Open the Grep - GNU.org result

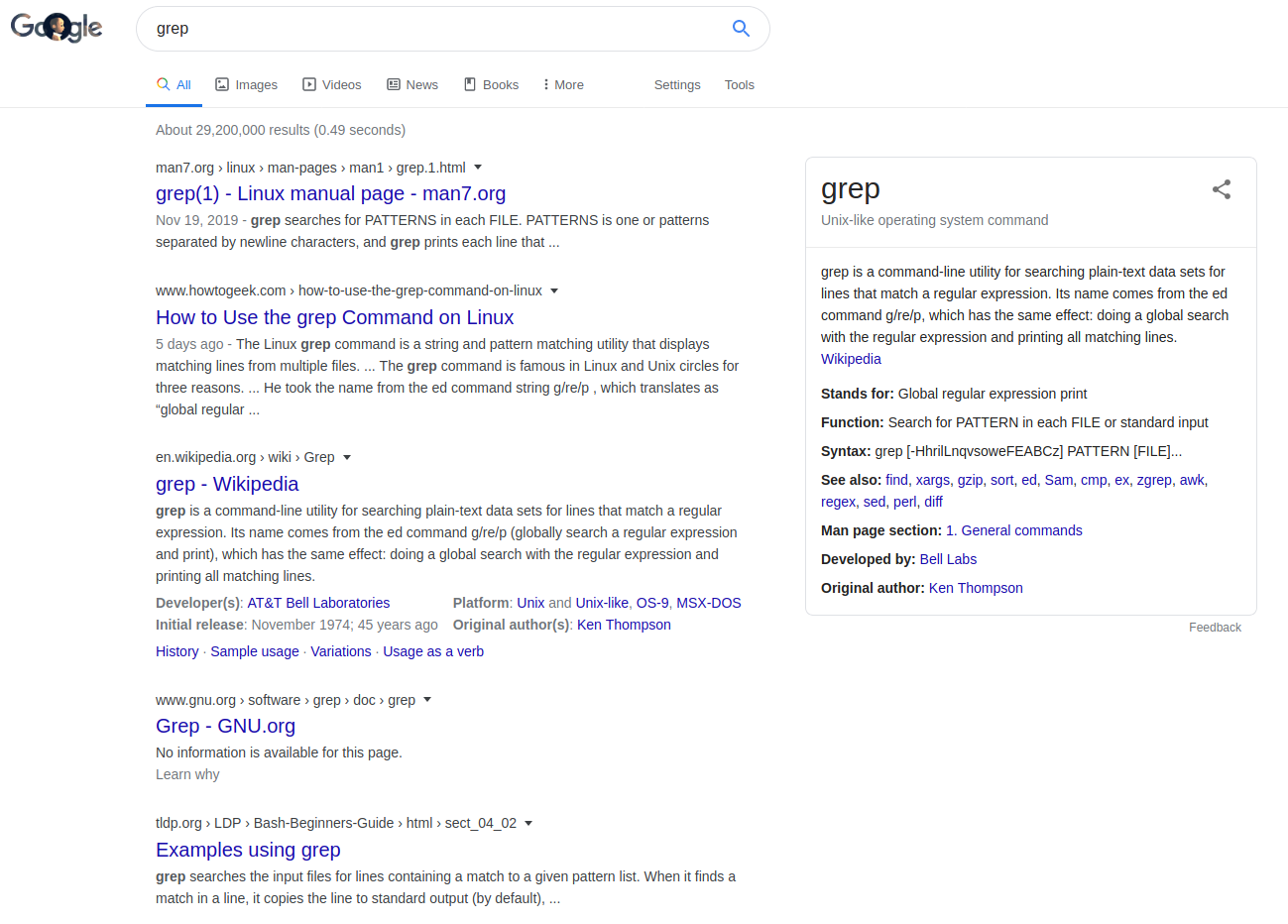coord(225,726)
